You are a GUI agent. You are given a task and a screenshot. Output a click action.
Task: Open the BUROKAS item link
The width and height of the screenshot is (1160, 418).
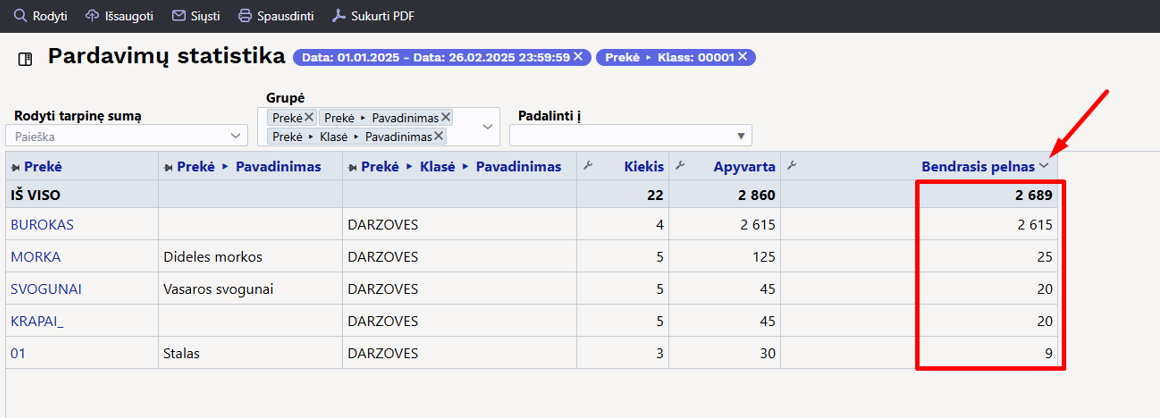pos(42,225)
